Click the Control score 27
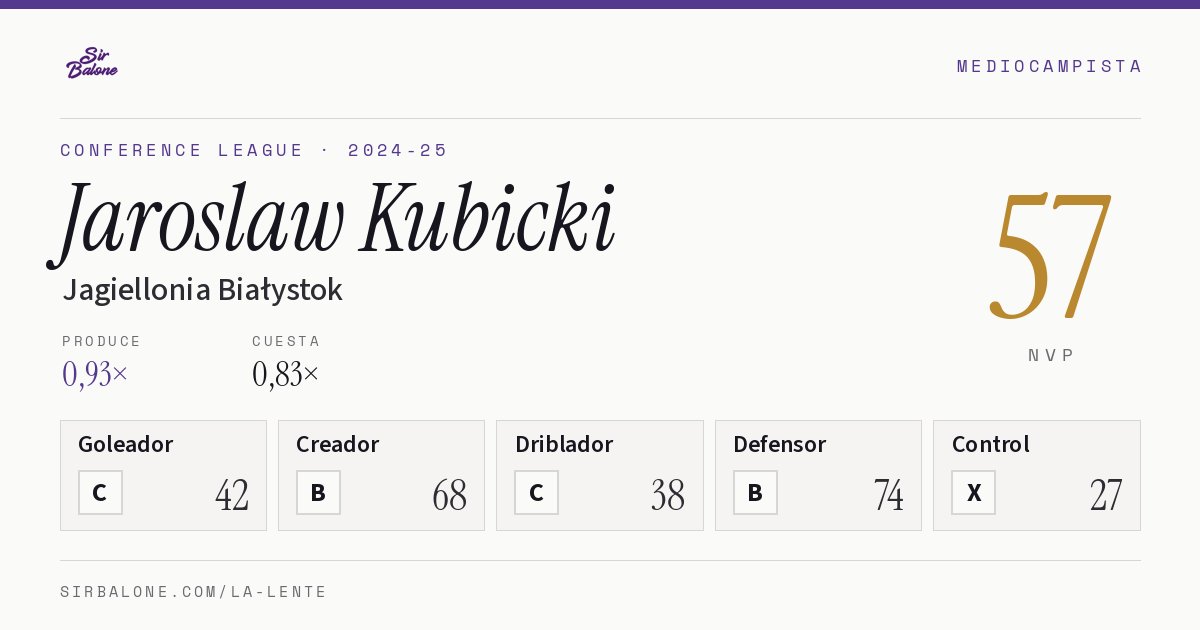1200x630 pixels. click(x=1106, y=495)
